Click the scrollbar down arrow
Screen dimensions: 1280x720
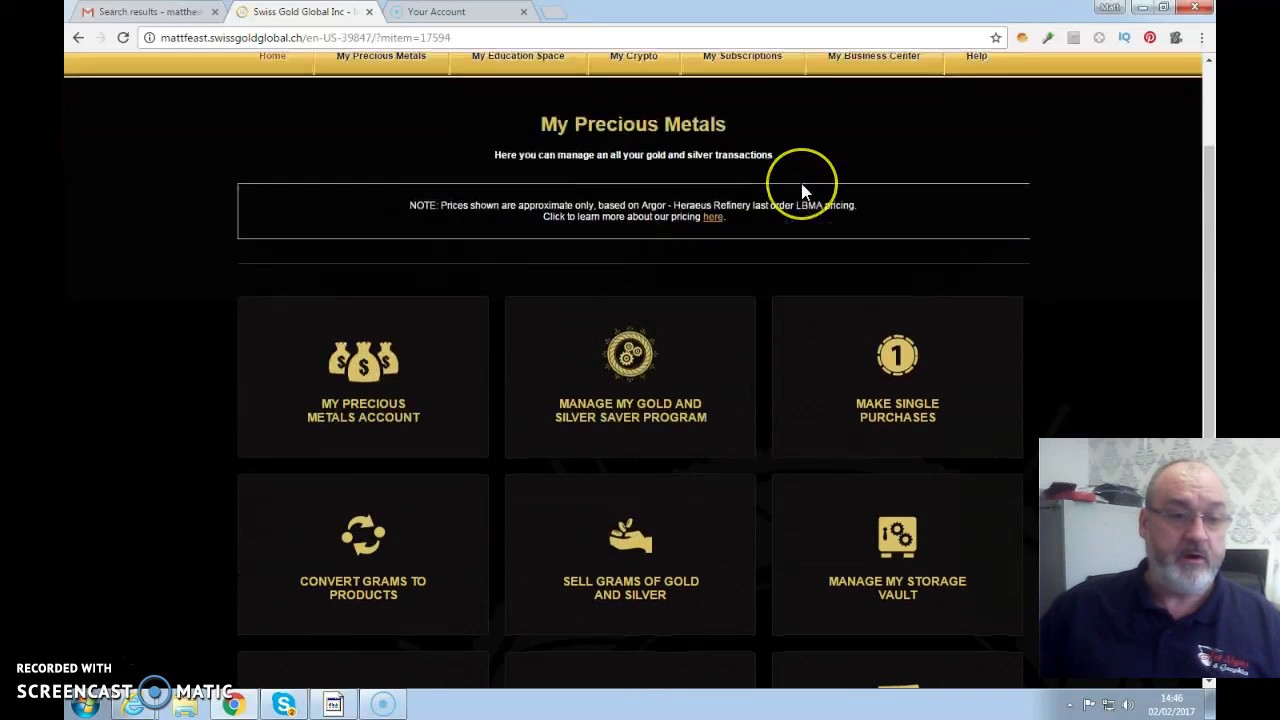(x=1208, y=682)
